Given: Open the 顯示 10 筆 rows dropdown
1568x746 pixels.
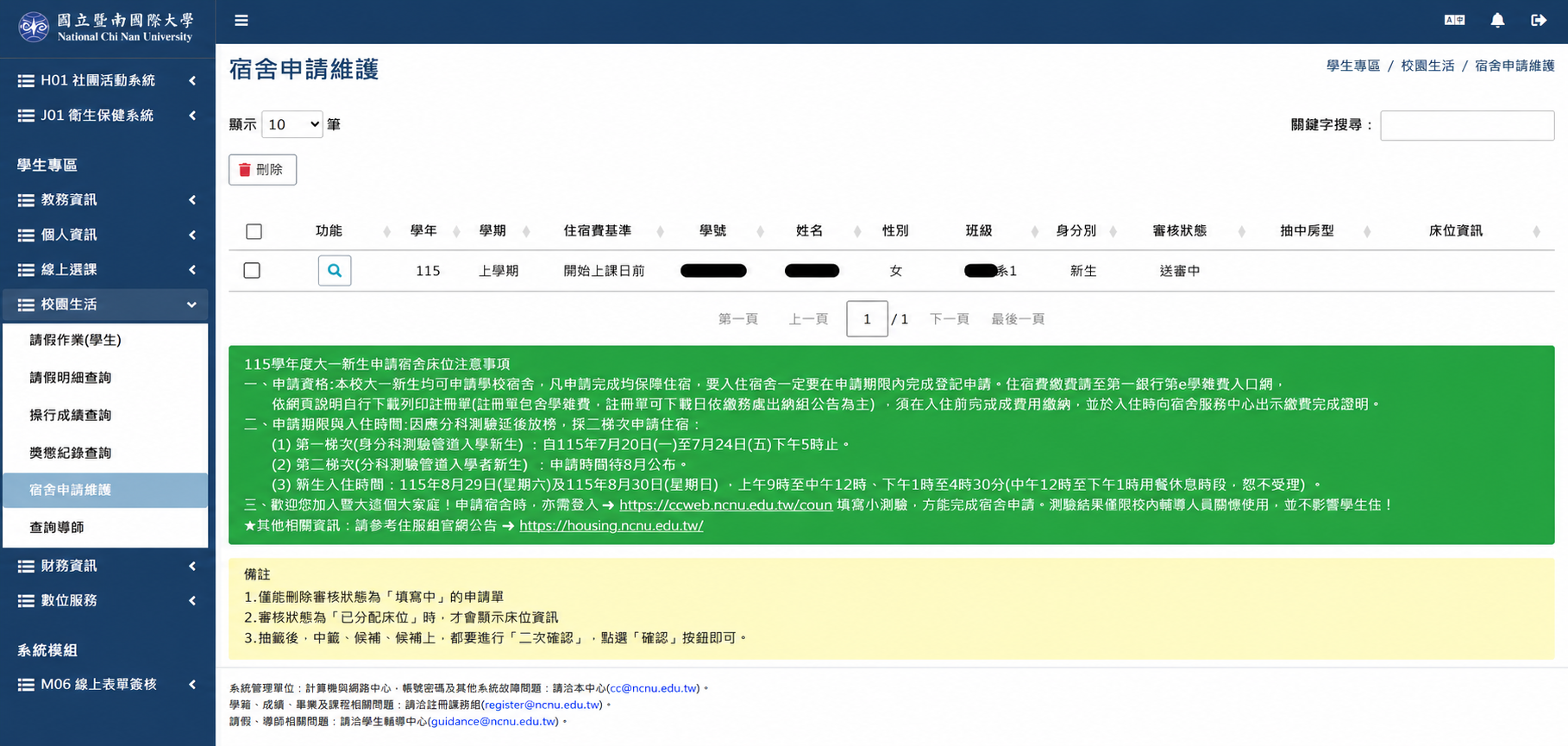Looking at the screenshot, I should click(292, 124).
